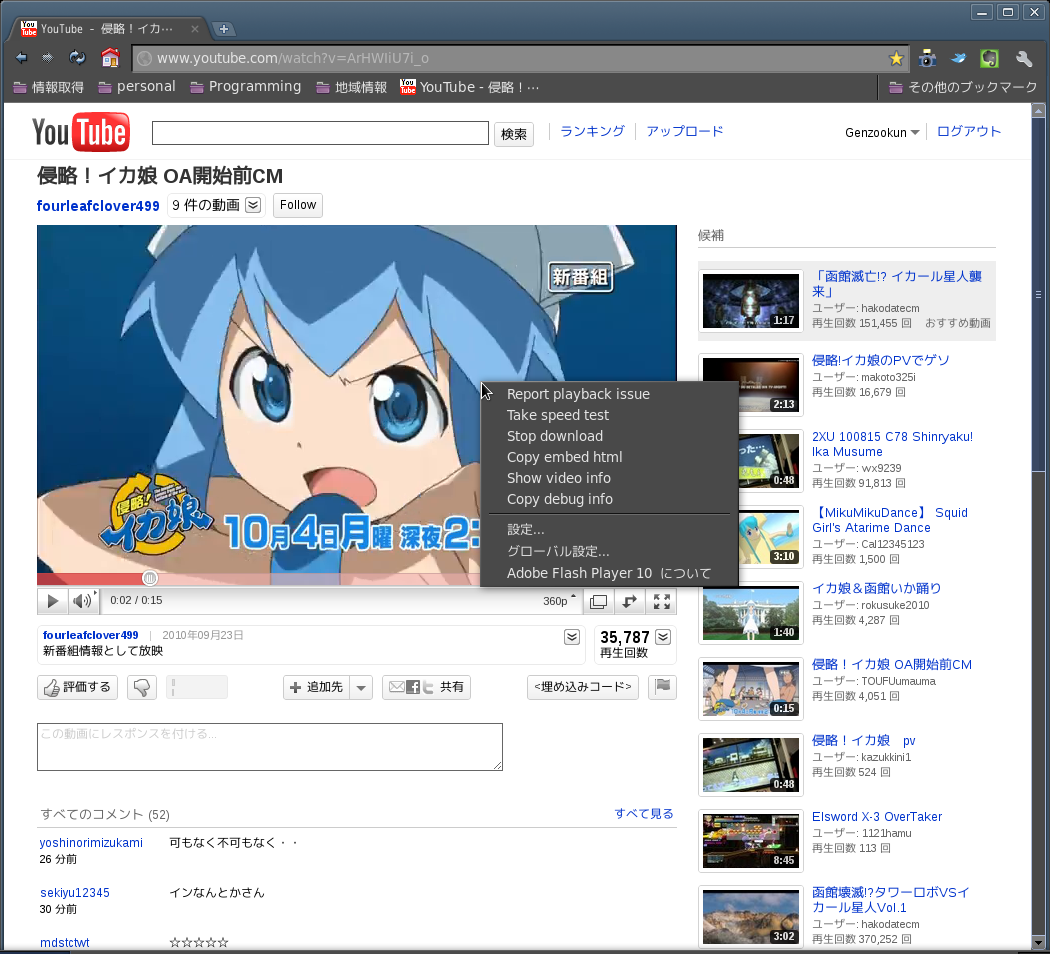This screenshot has height=954, width=1050.
Task: Click the page scrollbar down arrow
Action: tap(1039, 941)
